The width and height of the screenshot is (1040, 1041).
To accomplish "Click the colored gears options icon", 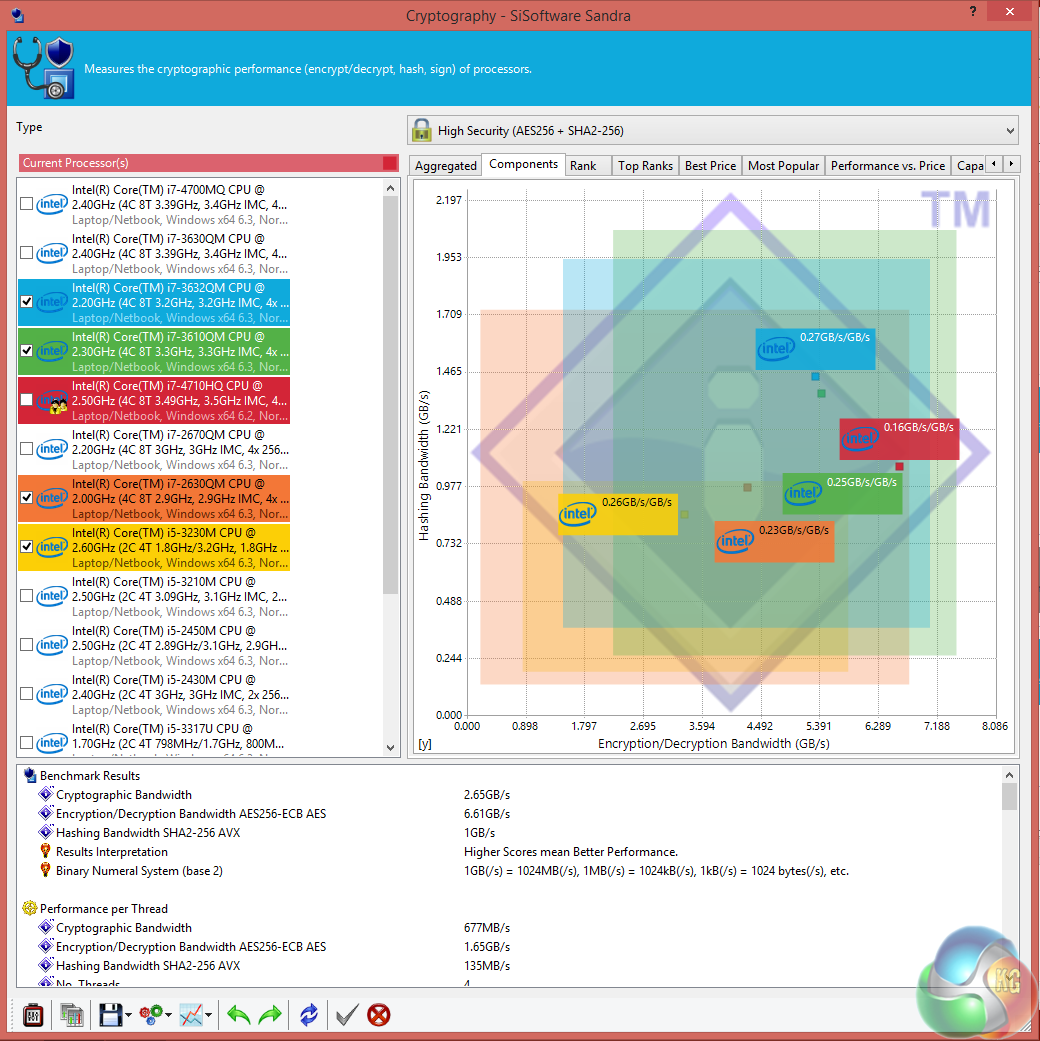I will (151, 1014).
